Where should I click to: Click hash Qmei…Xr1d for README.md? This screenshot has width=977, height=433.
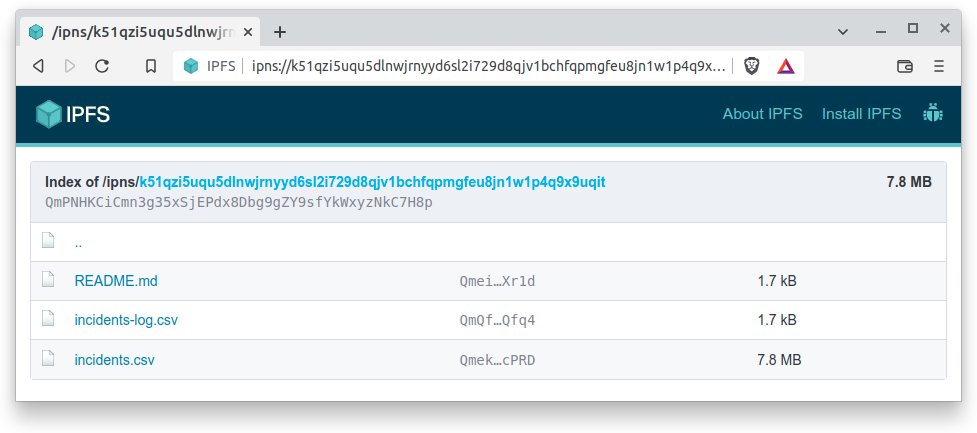tap(497, 282)
